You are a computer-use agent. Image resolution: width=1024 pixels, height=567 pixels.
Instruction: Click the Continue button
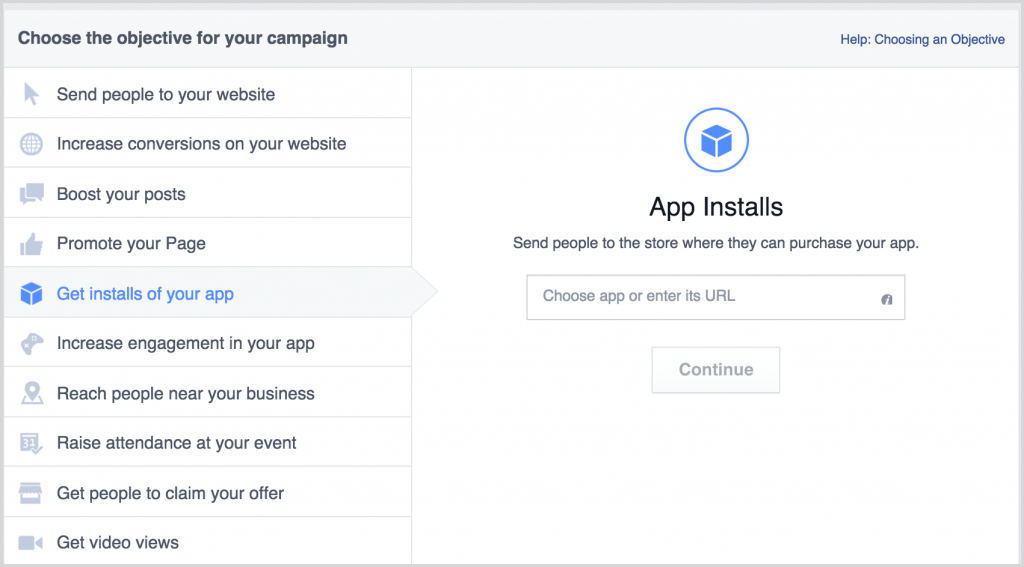pos(716,370)
